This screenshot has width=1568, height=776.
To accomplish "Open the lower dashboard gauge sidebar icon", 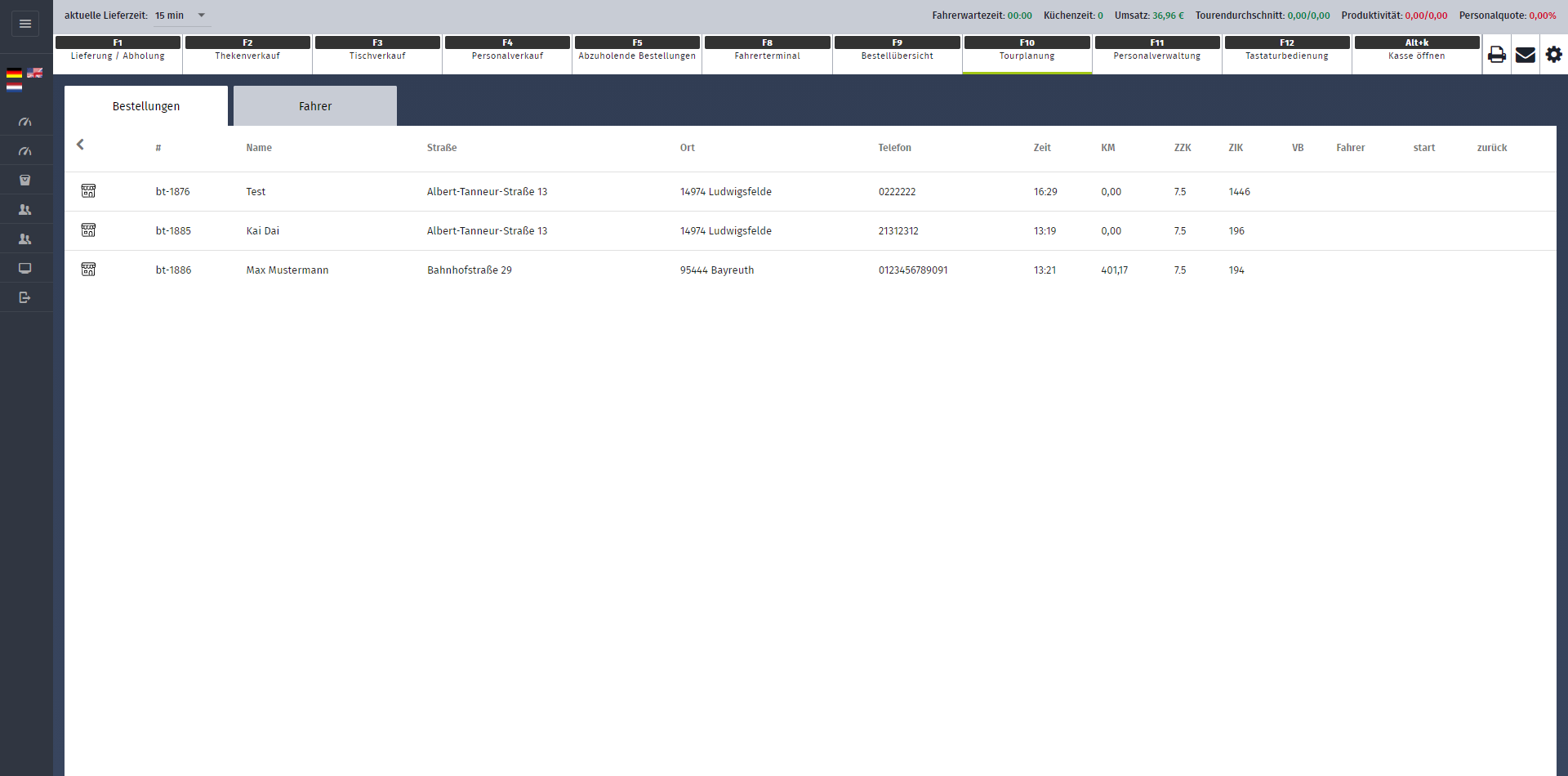I will click(x=25, y=151).
